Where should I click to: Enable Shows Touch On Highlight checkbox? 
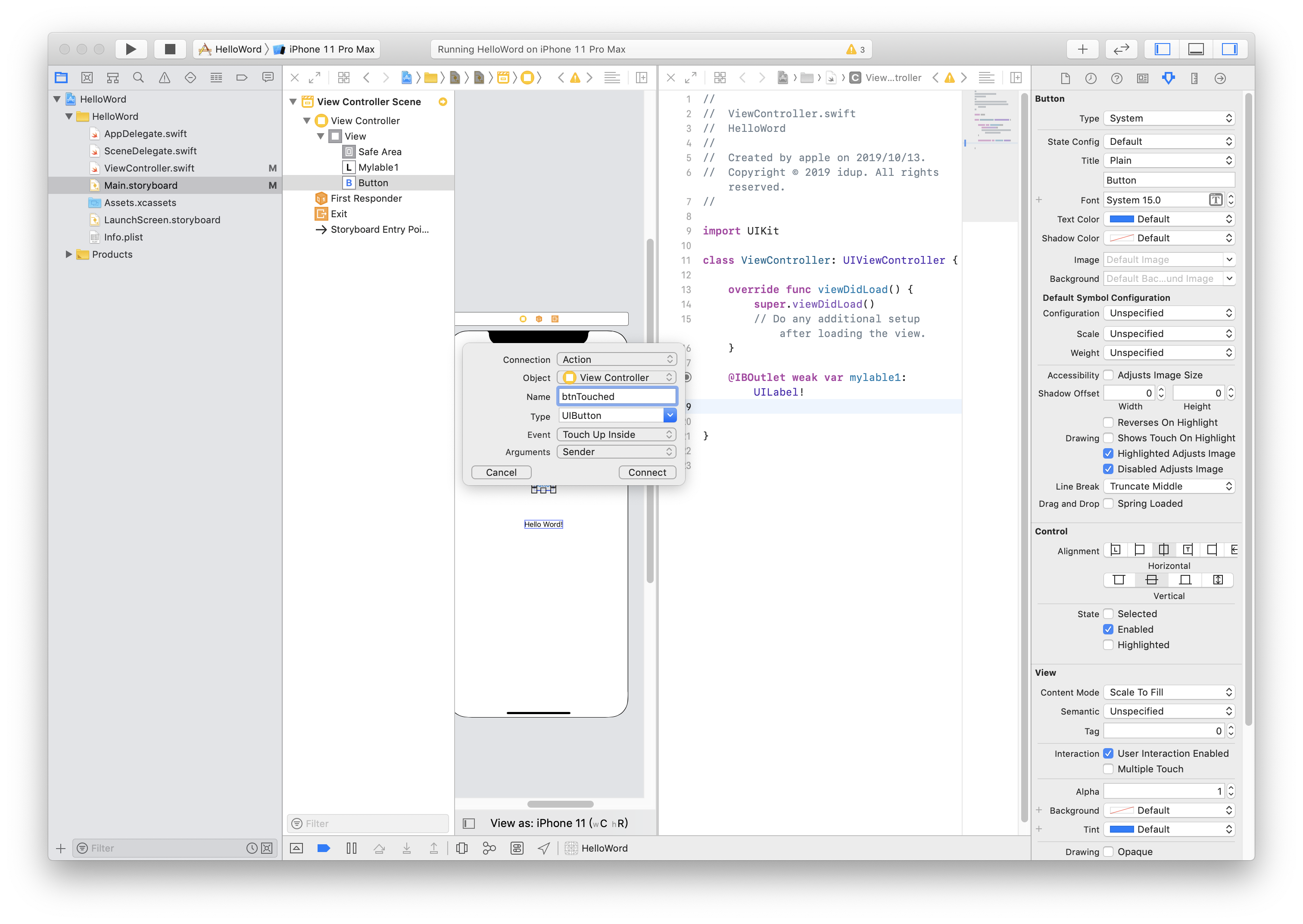point(1108,437)
